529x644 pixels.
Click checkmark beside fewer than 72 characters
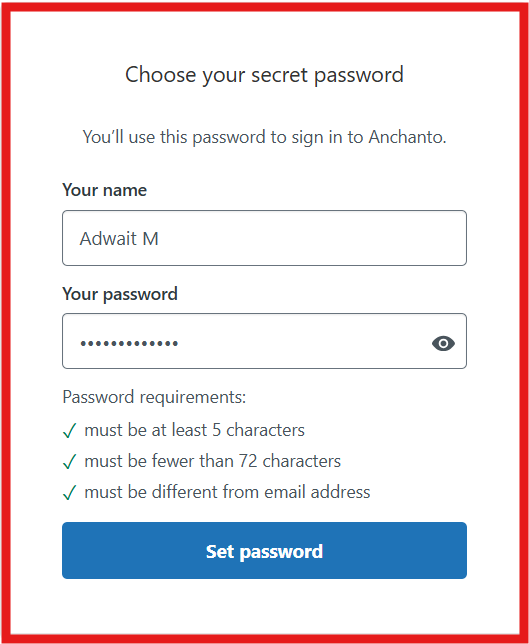(69, 462)
